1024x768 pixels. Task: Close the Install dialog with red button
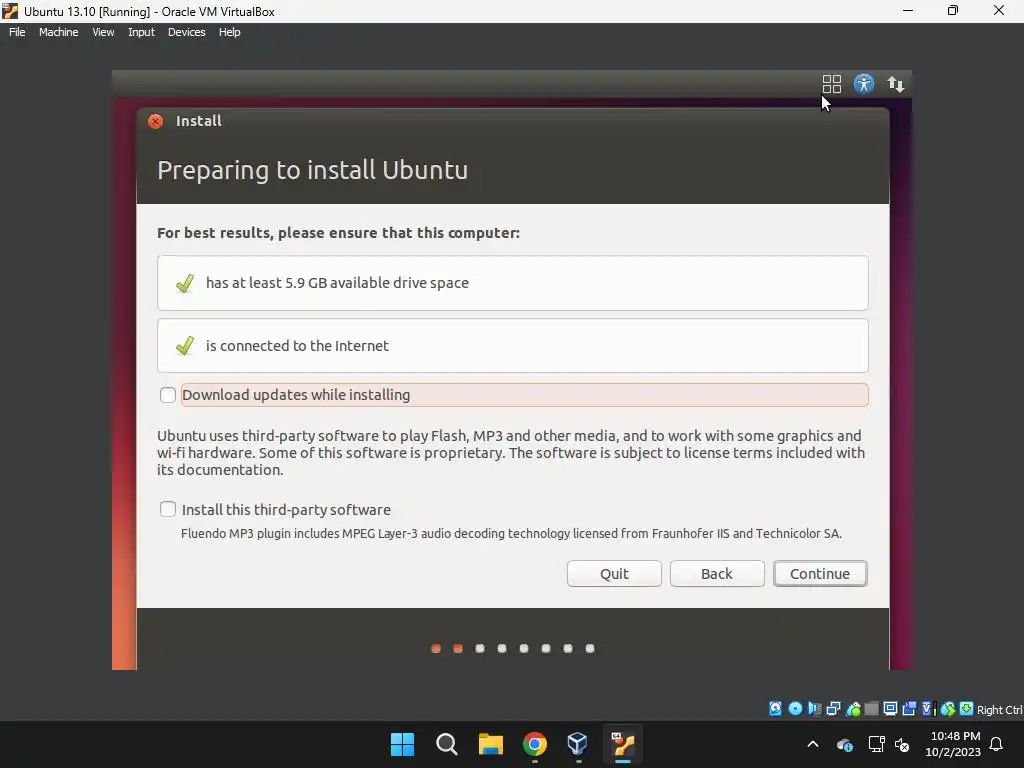tap(155, 121)
